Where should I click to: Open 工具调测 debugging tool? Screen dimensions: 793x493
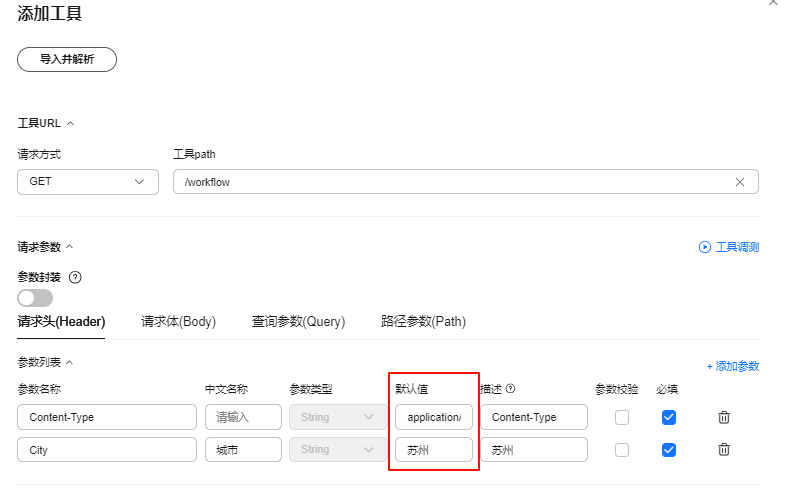728,247
